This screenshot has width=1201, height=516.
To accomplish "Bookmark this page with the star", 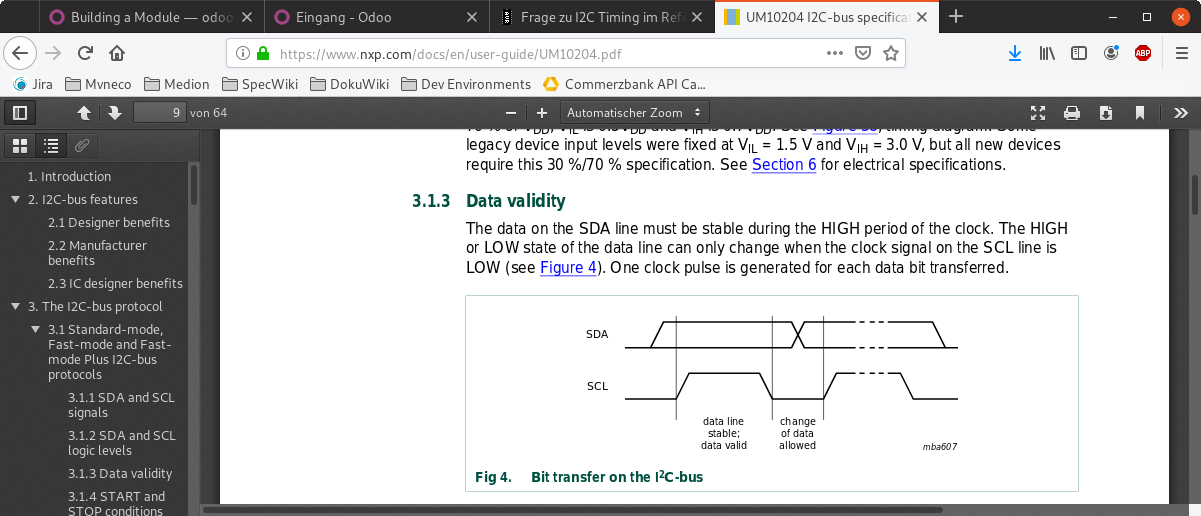I will coord(890,53).
